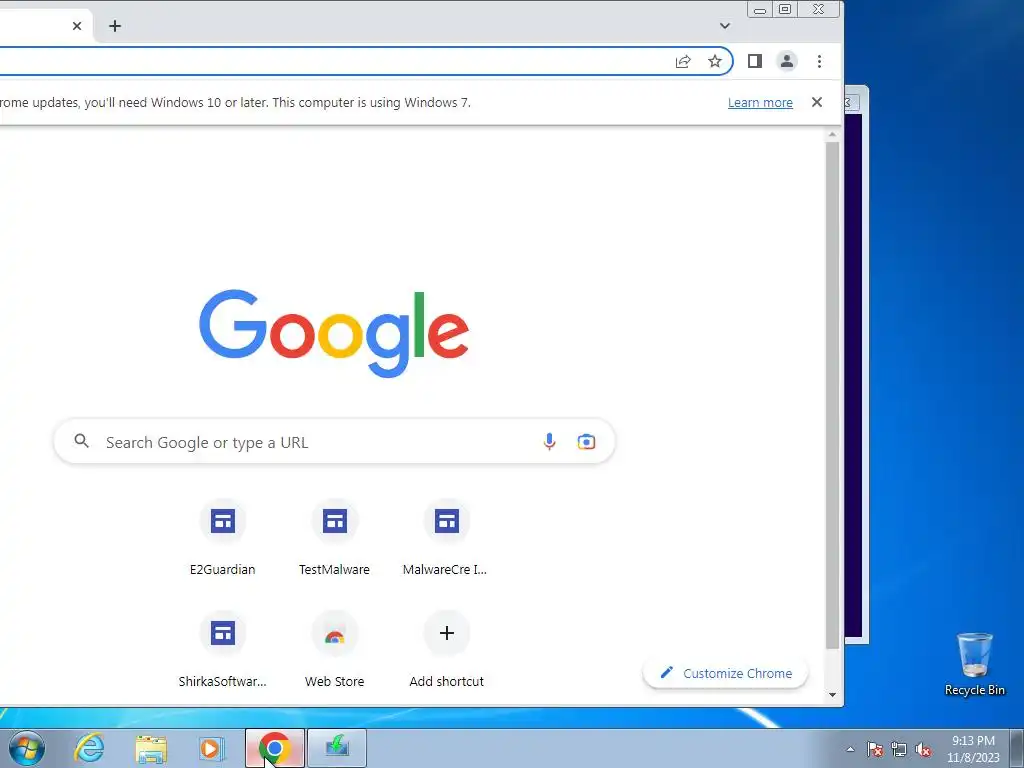This screenshot has height=768, width=1024.
Task: Click the Chrome taskbar button
Action: coord(275,748)
